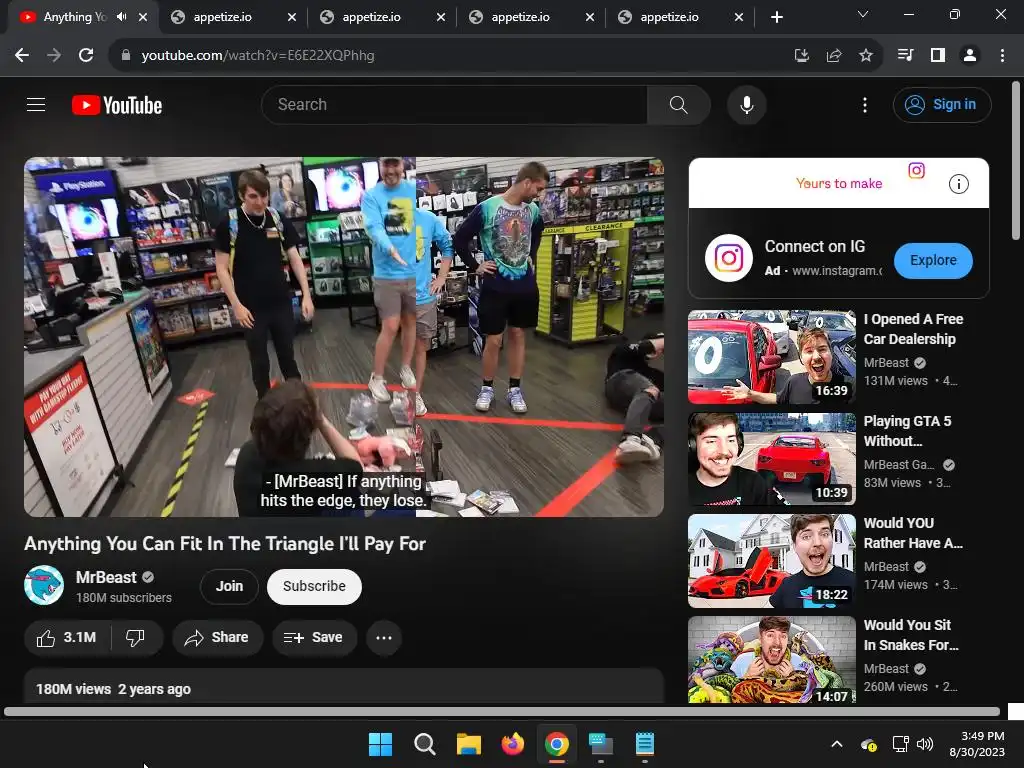Click the search magnifier button
1024x768 pixels.
pyautogui.click(x=679, y=104)
